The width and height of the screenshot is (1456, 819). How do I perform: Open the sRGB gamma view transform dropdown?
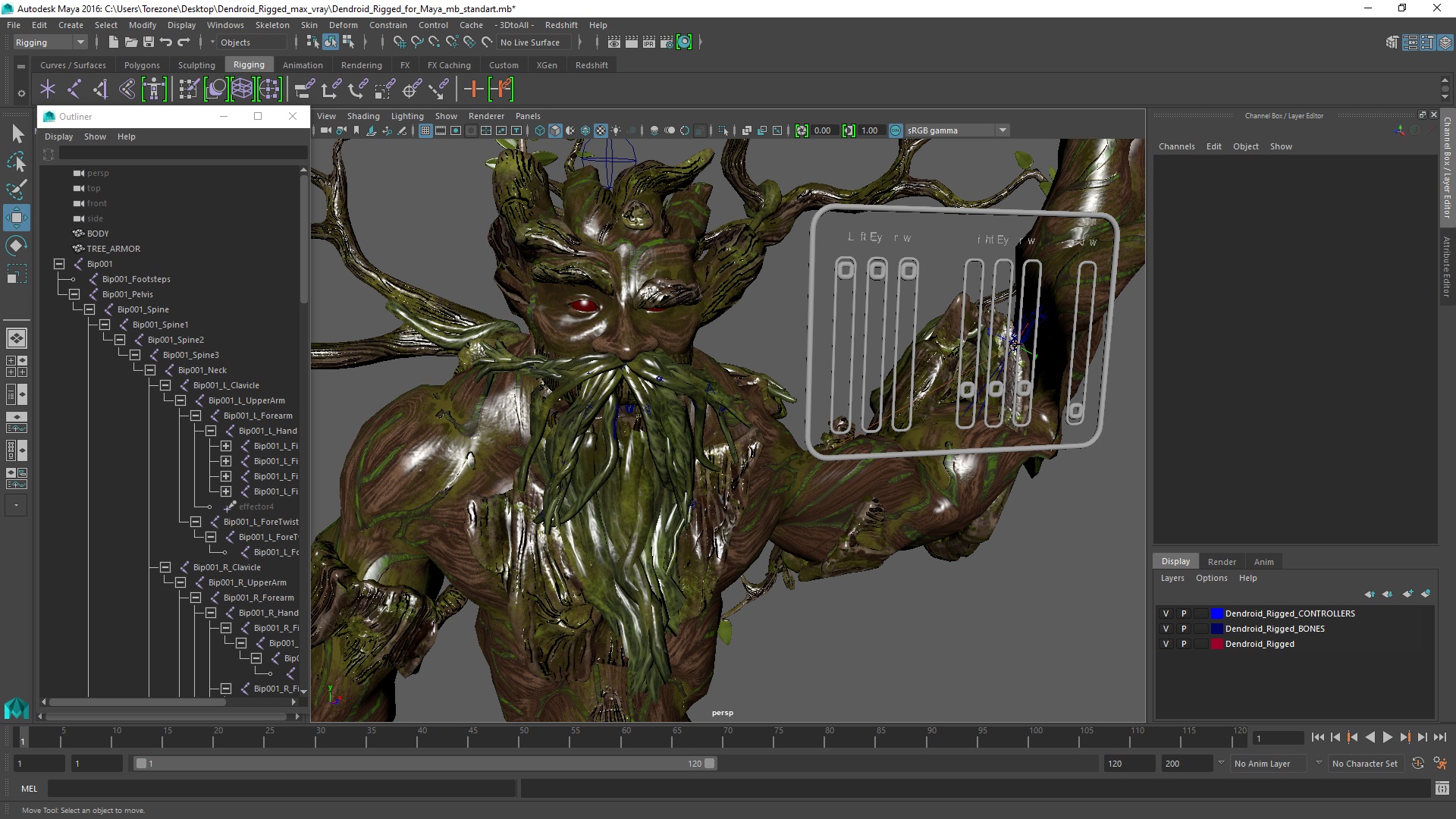958,130
